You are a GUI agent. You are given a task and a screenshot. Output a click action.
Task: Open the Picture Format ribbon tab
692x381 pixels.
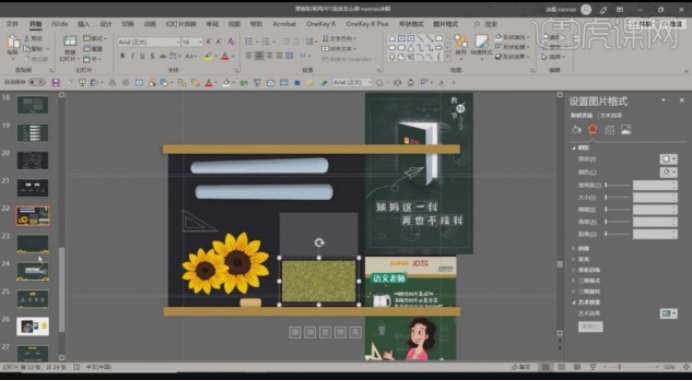pos(445,24)
